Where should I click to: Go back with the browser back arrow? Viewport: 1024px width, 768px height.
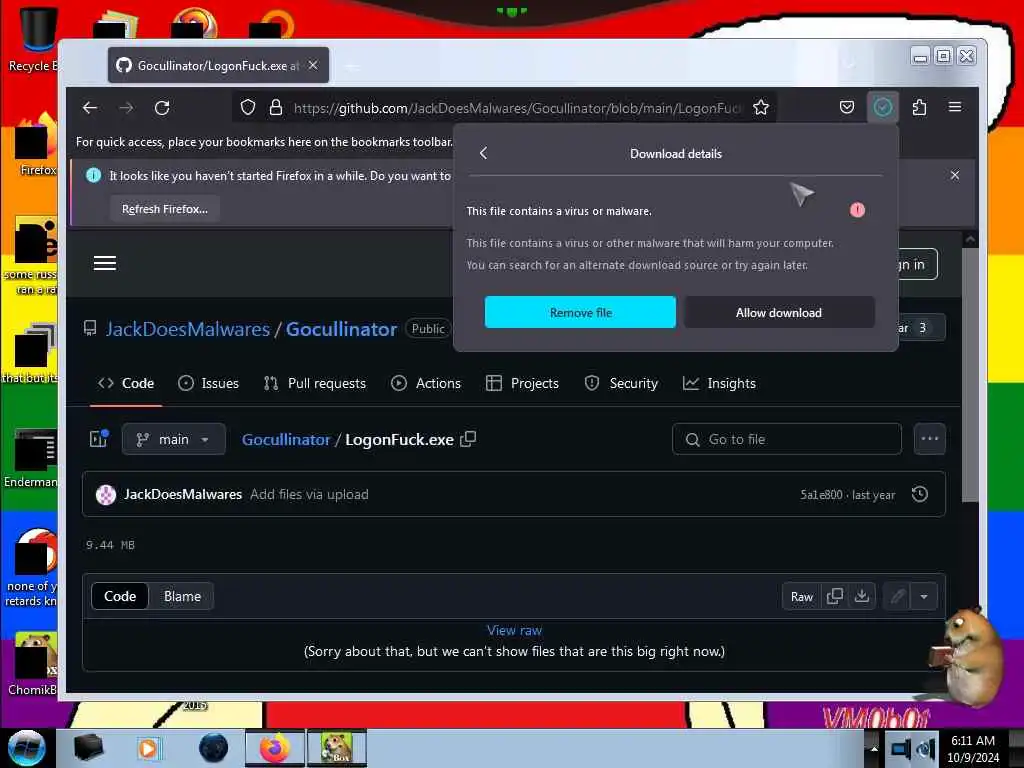coord(90,108)
